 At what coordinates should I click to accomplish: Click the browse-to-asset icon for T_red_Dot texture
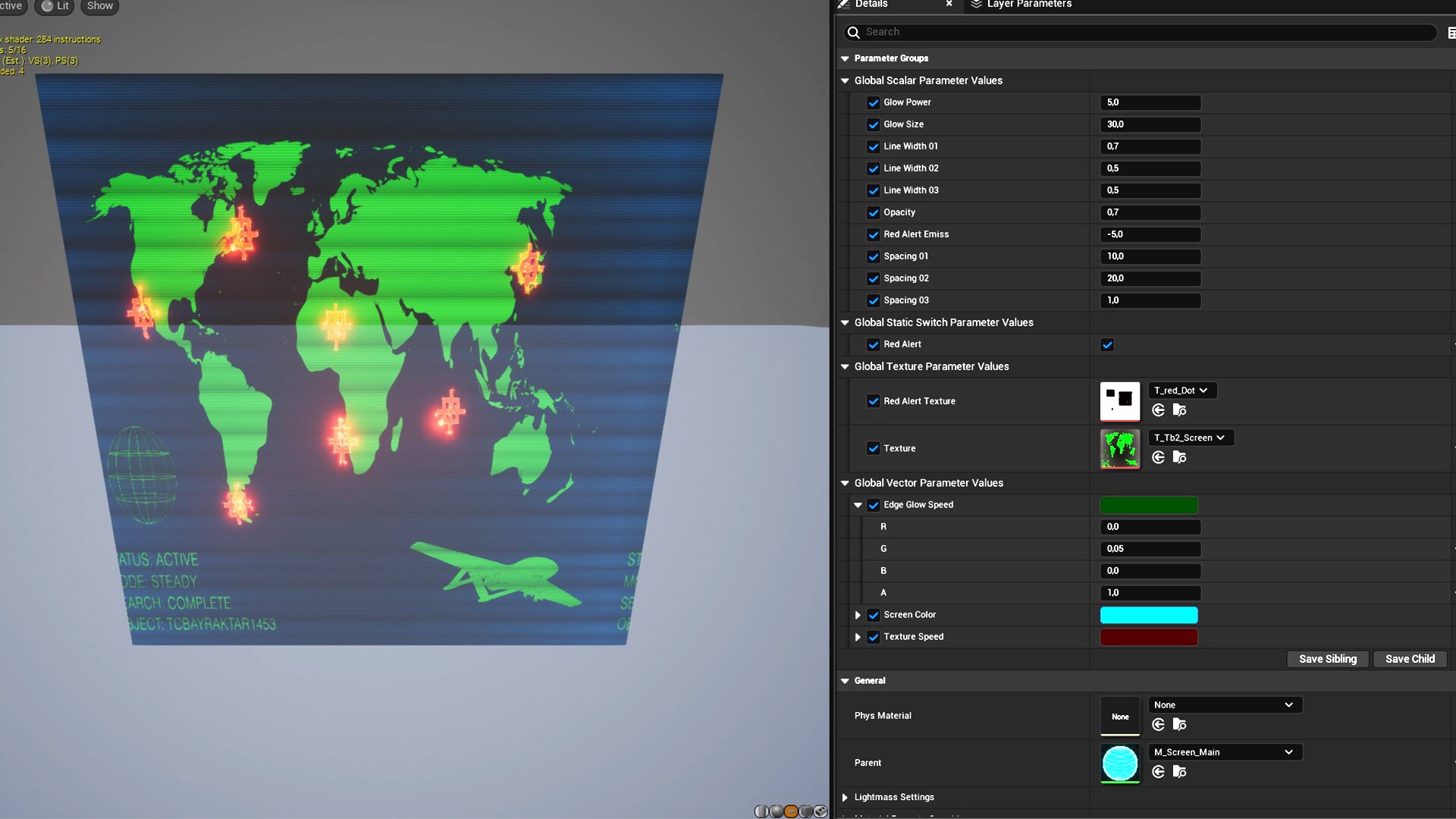[x=1179, y=409]
